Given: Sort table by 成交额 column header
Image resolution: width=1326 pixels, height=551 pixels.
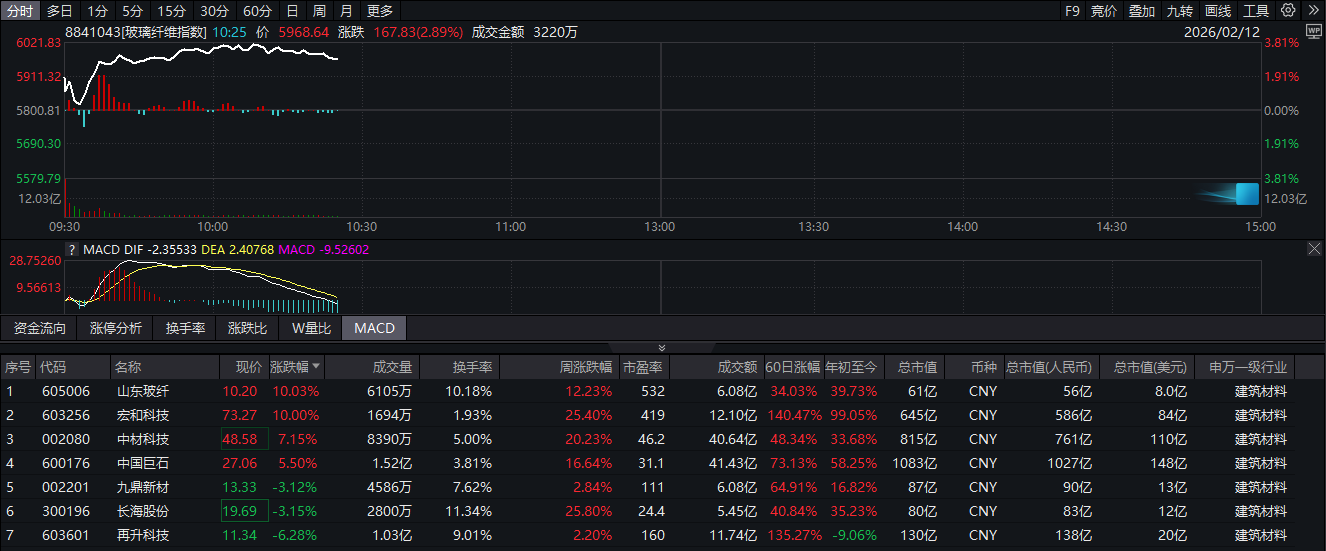Looking at the screenshot, I should point(737,367).
